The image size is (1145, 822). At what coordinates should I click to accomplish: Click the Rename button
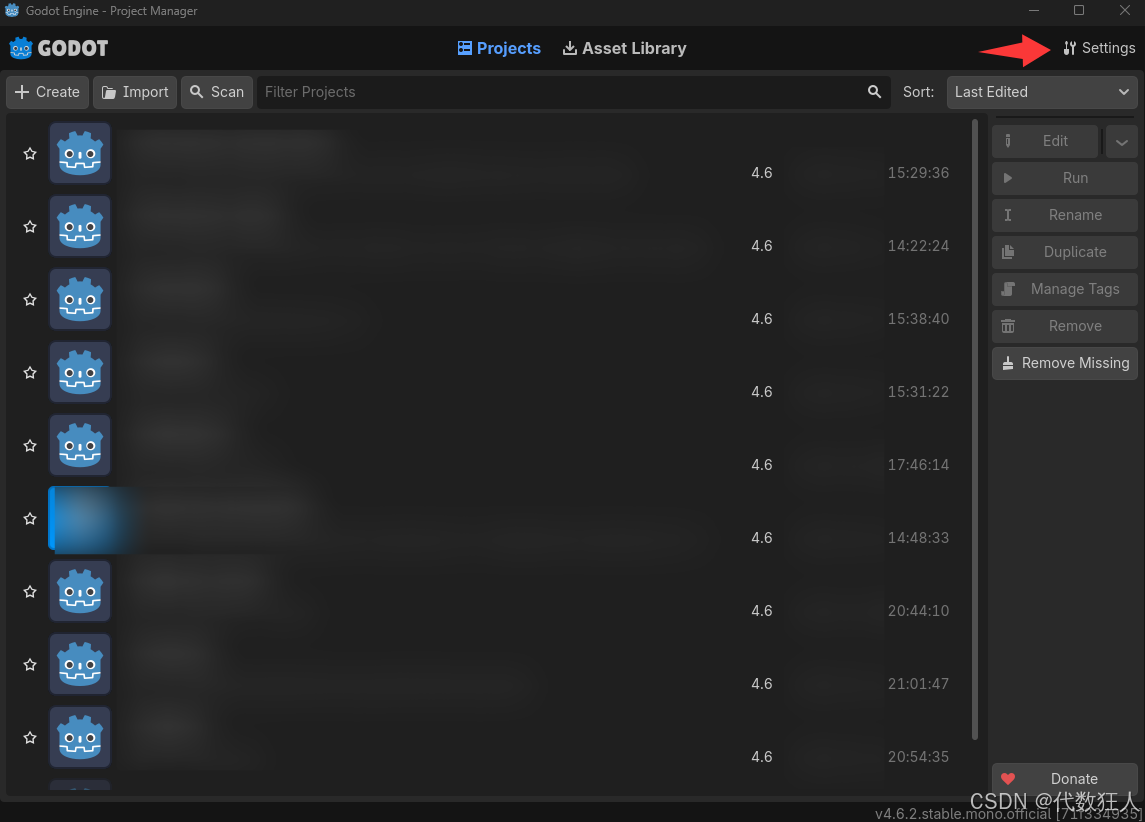[x=1065, y=215]
